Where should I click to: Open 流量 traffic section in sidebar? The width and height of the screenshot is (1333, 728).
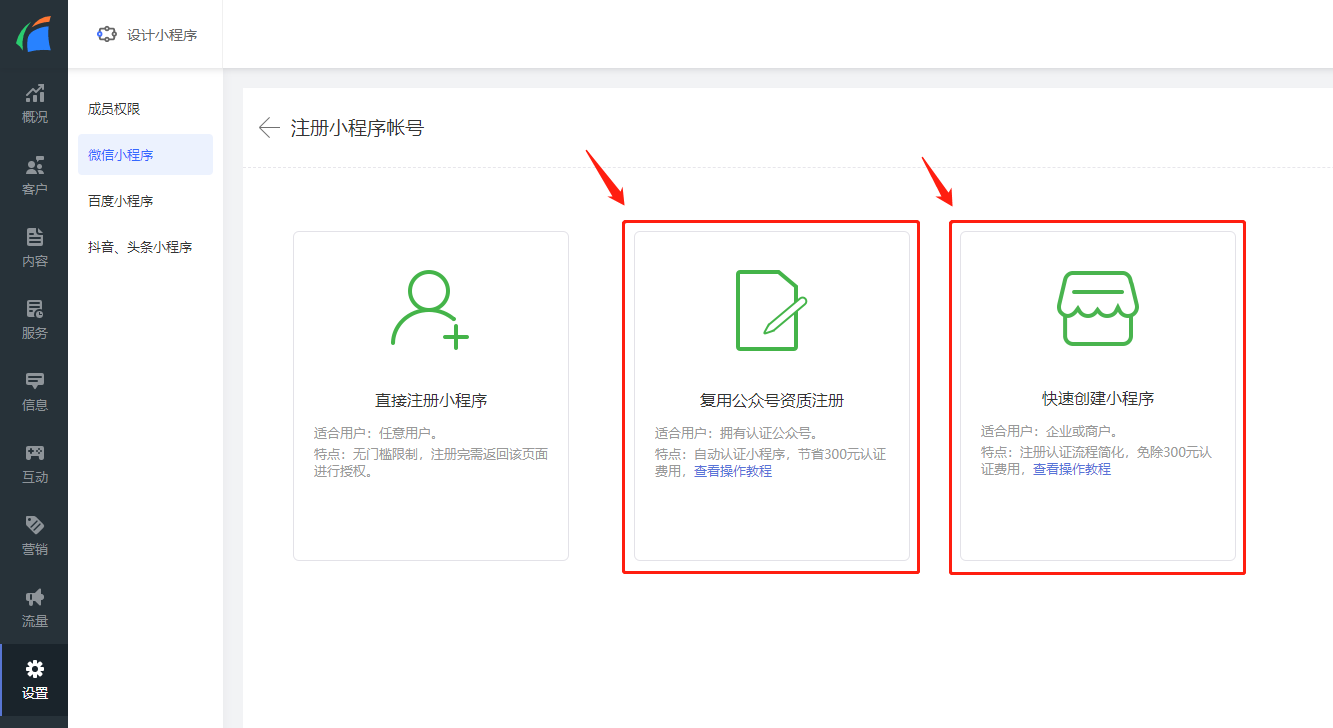pos(34,608)
